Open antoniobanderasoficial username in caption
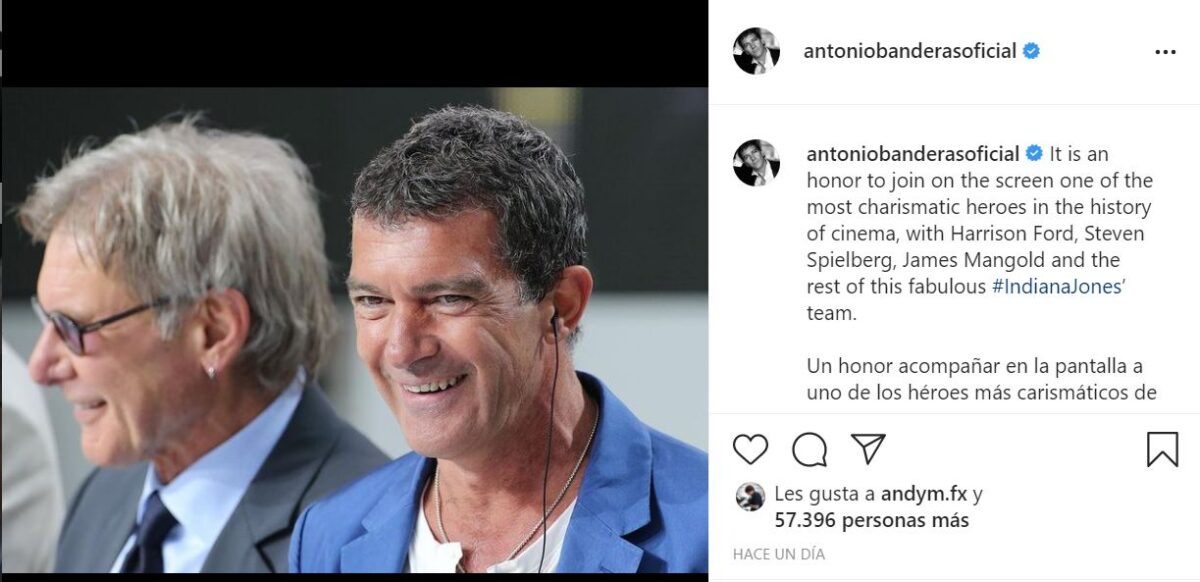 coord(912,154)
